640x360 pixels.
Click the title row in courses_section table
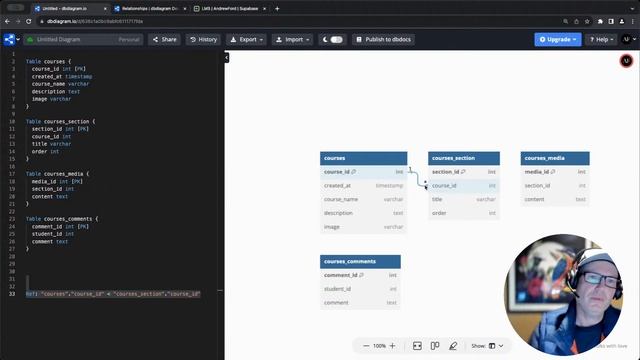464,200
